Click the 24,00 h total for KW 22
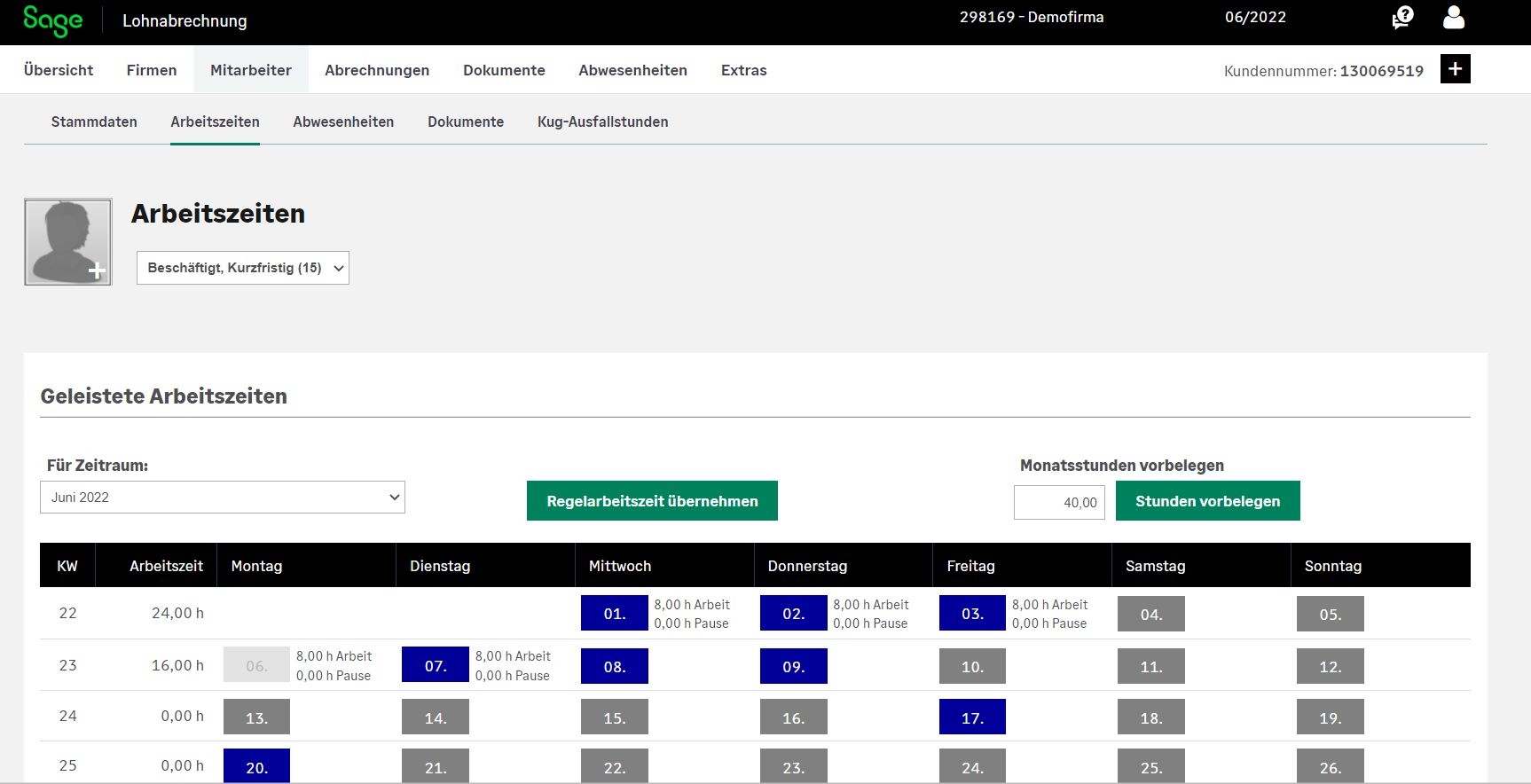Image resolution: width=1531 pixels, height=784 pixels. pyautogui.click(x=177, y=613)
